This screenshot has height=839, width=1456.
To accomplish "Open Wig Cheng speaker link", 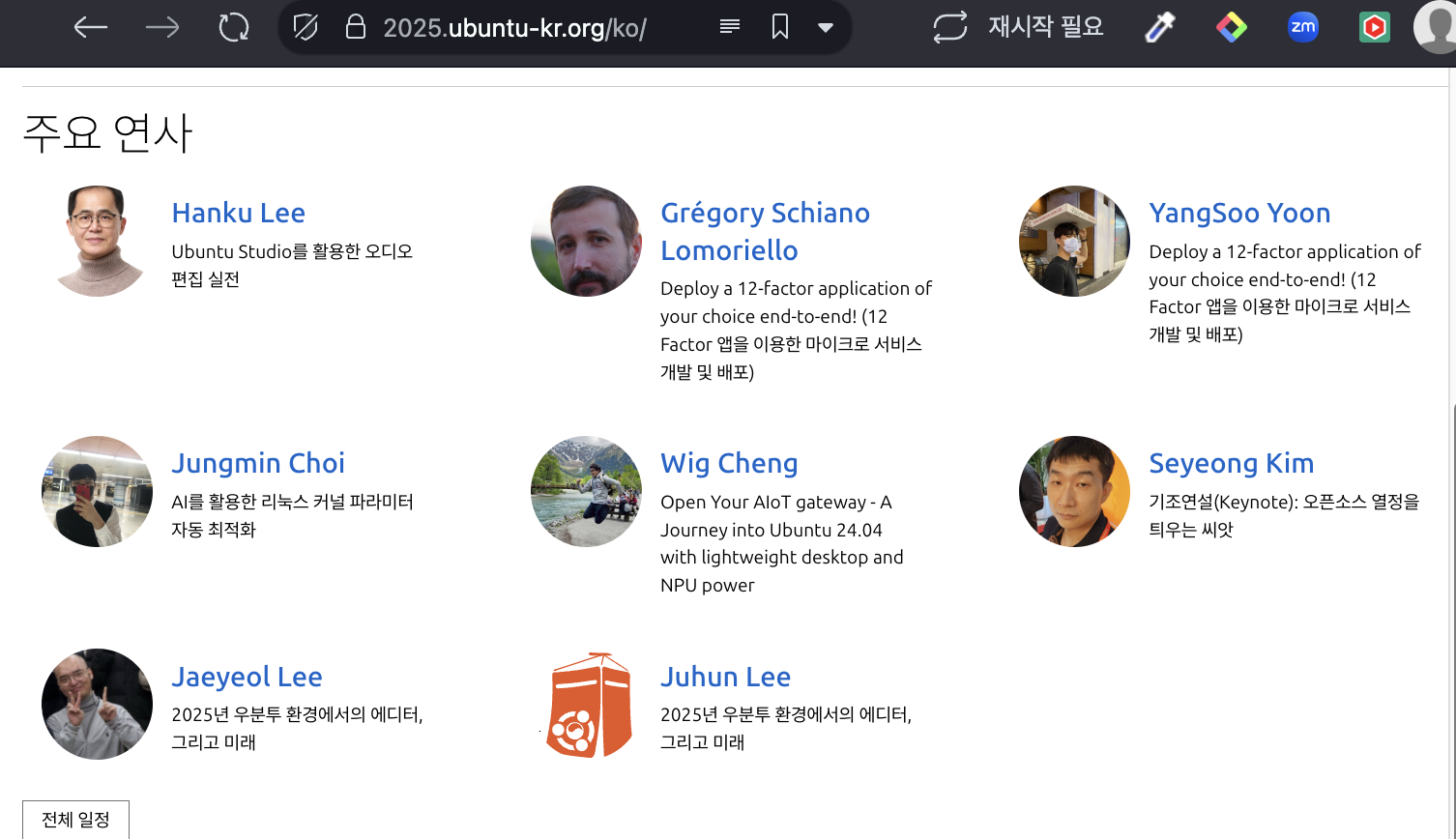I will [729, 463].
